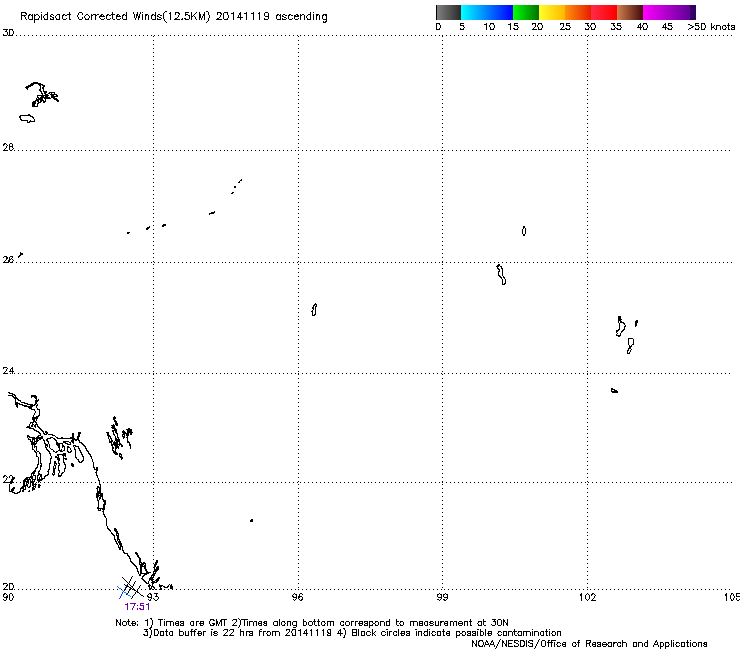Click the 'NOAA/NESDIS/Office of Research and Applications' credit

coord(589,644)
